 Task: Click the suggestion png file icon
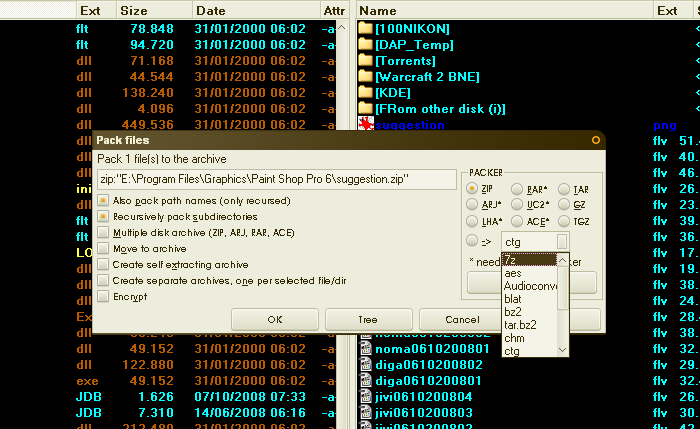click(366, 124)
